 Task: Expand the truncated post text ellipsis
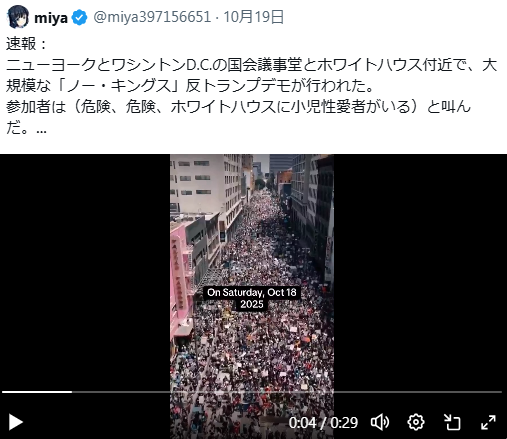[41, 130]
